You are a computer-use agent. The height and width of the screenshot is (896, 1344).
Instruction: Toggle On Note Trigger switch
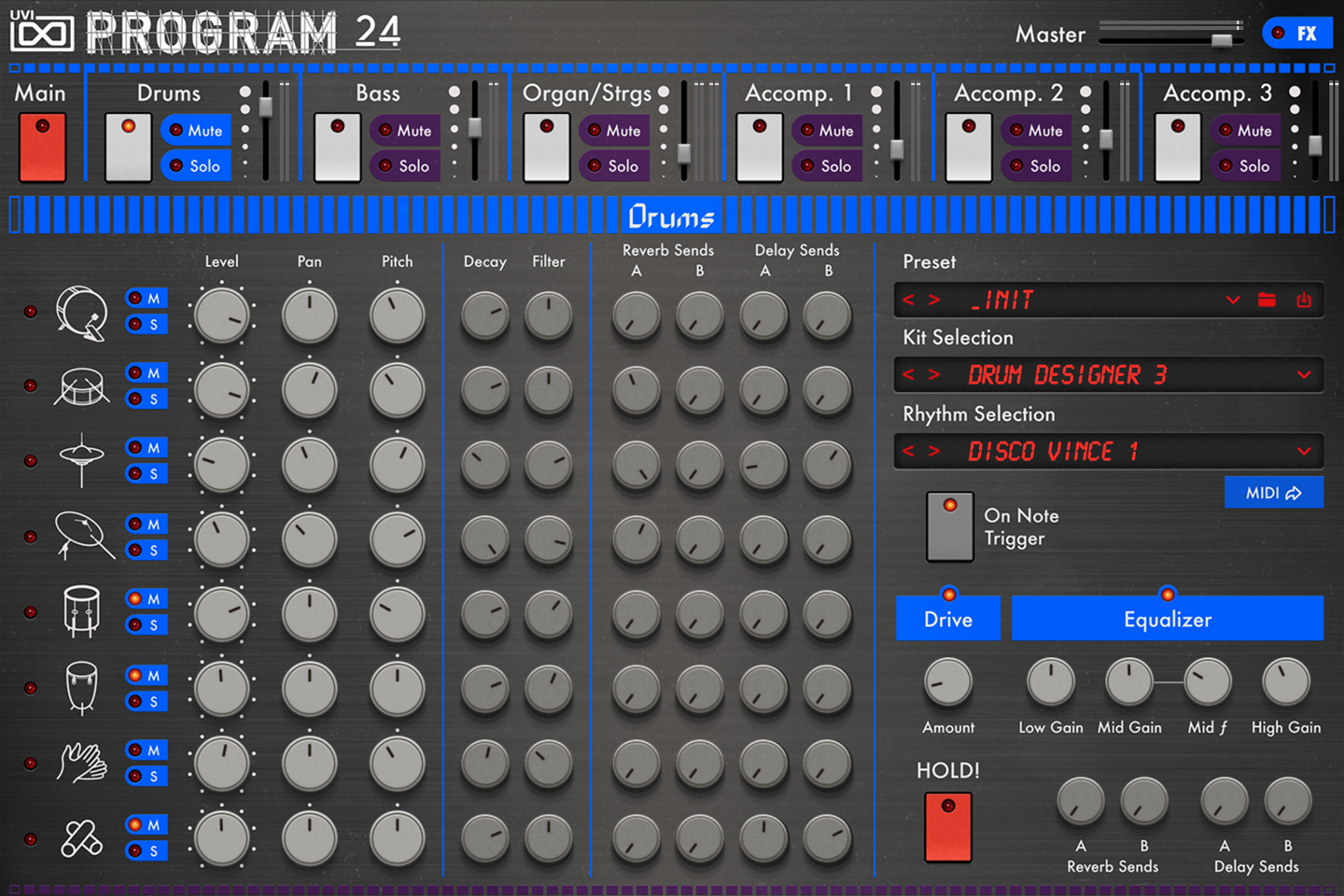pyautogui.click(x=949, y=526)
